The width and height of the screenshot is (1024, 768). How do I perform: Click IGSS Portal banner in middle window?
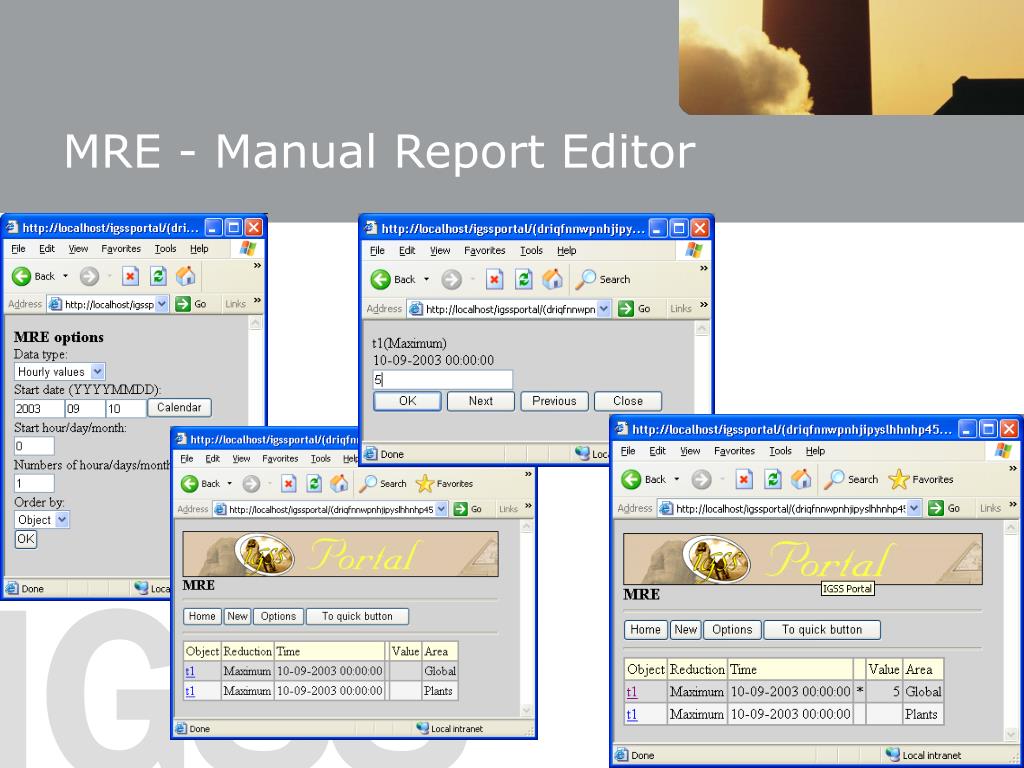pyautogui.click(x=340, y=554)
